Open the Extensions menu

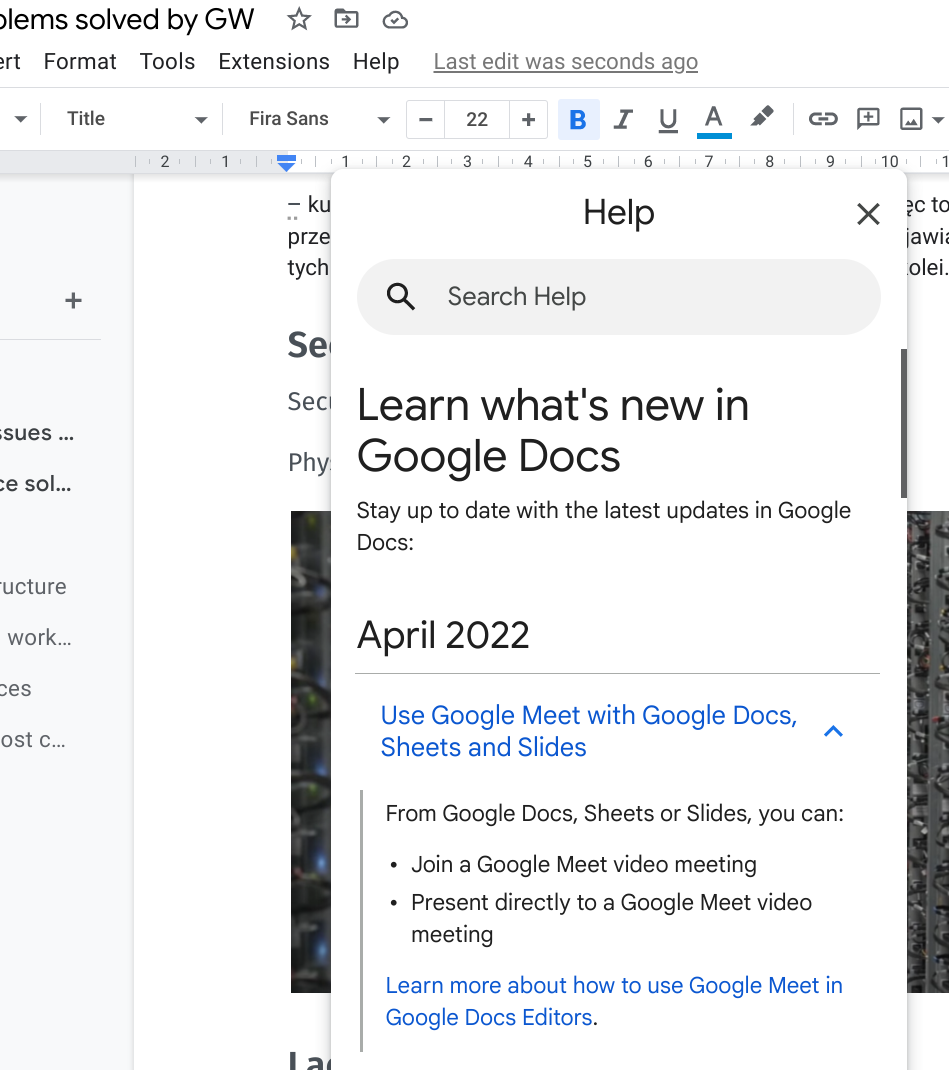(274, 61)
